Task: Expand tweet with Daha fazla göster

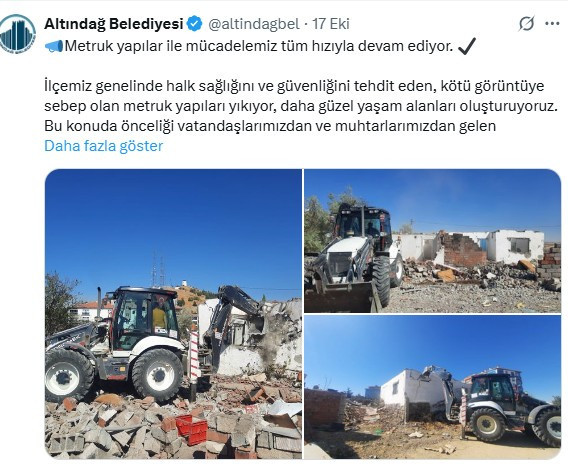Action: coord(104,146)
